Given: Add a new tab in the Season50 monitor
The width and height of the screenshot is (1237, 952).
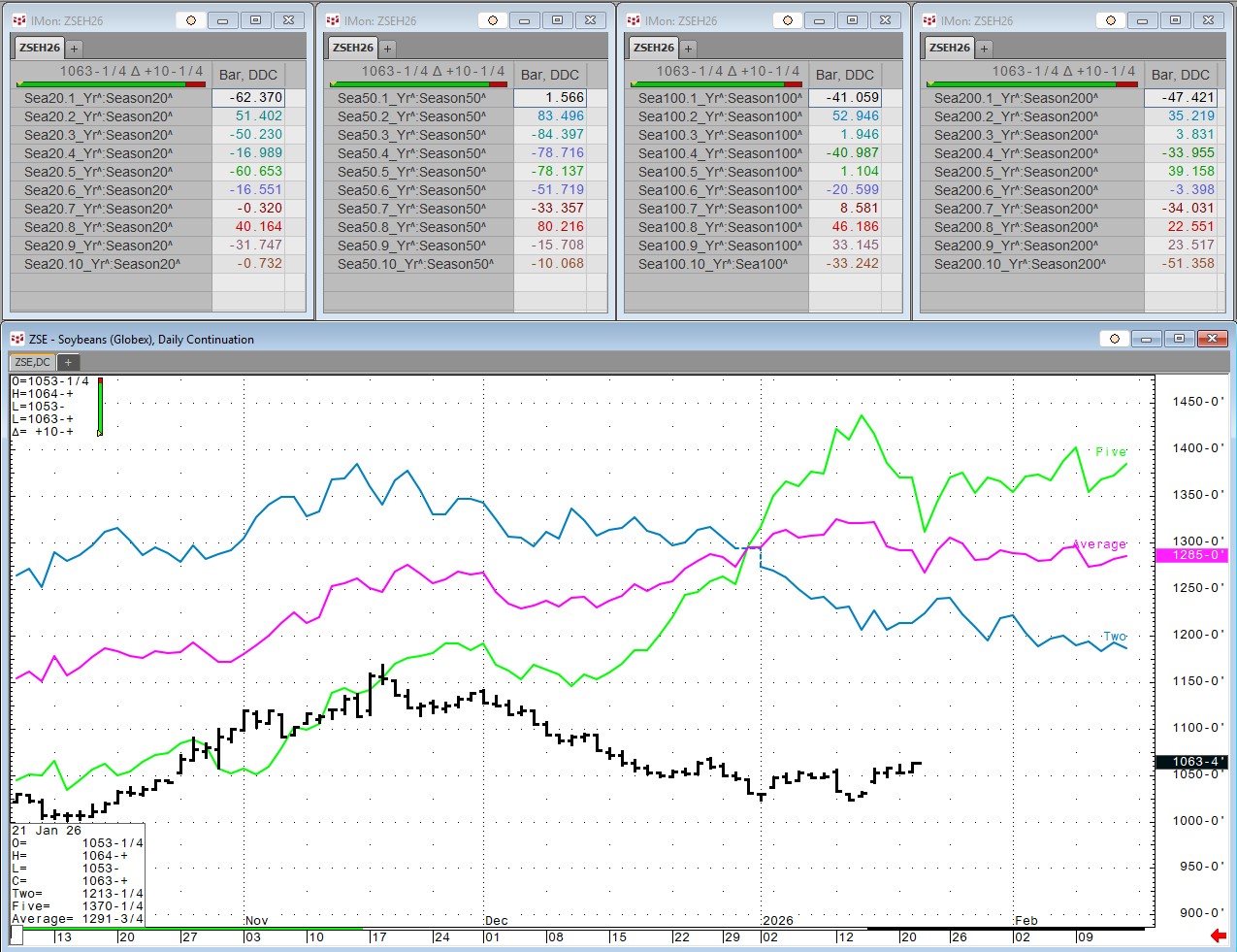Looking at the screenshot, I should tap(387, 48).
